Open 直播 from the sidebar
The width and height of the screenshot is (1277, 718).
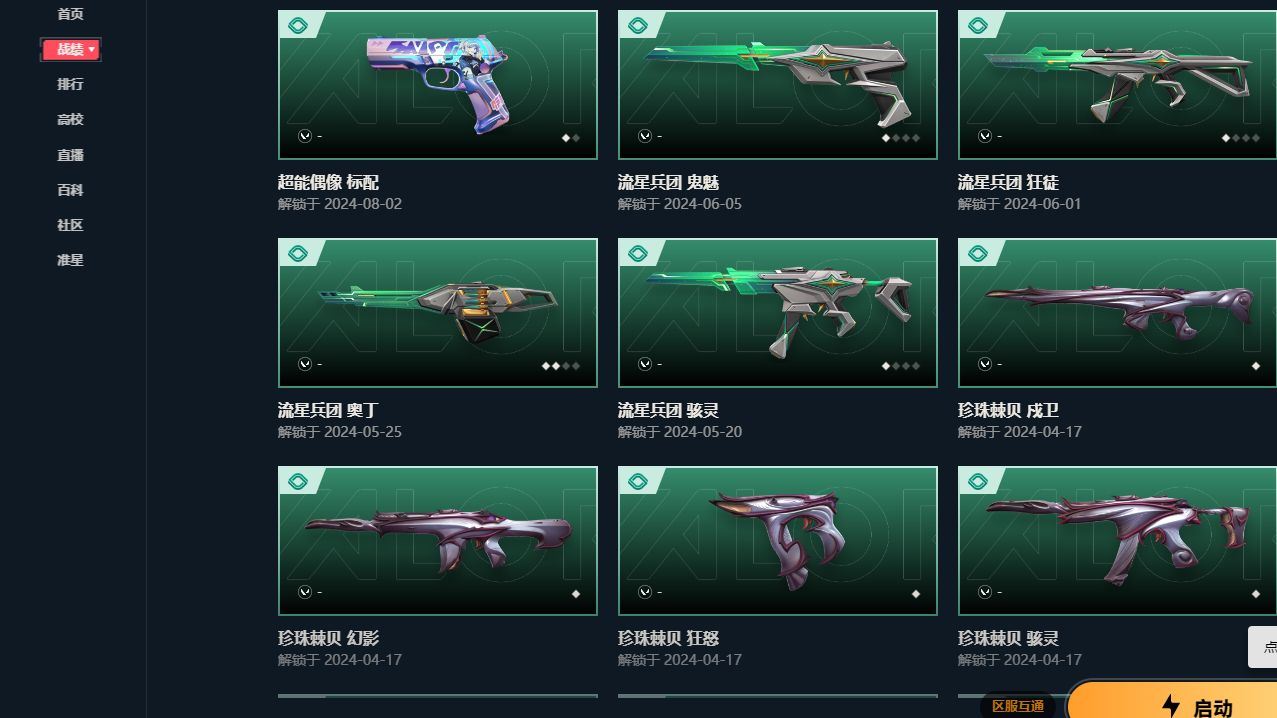(x=70, y=155)
